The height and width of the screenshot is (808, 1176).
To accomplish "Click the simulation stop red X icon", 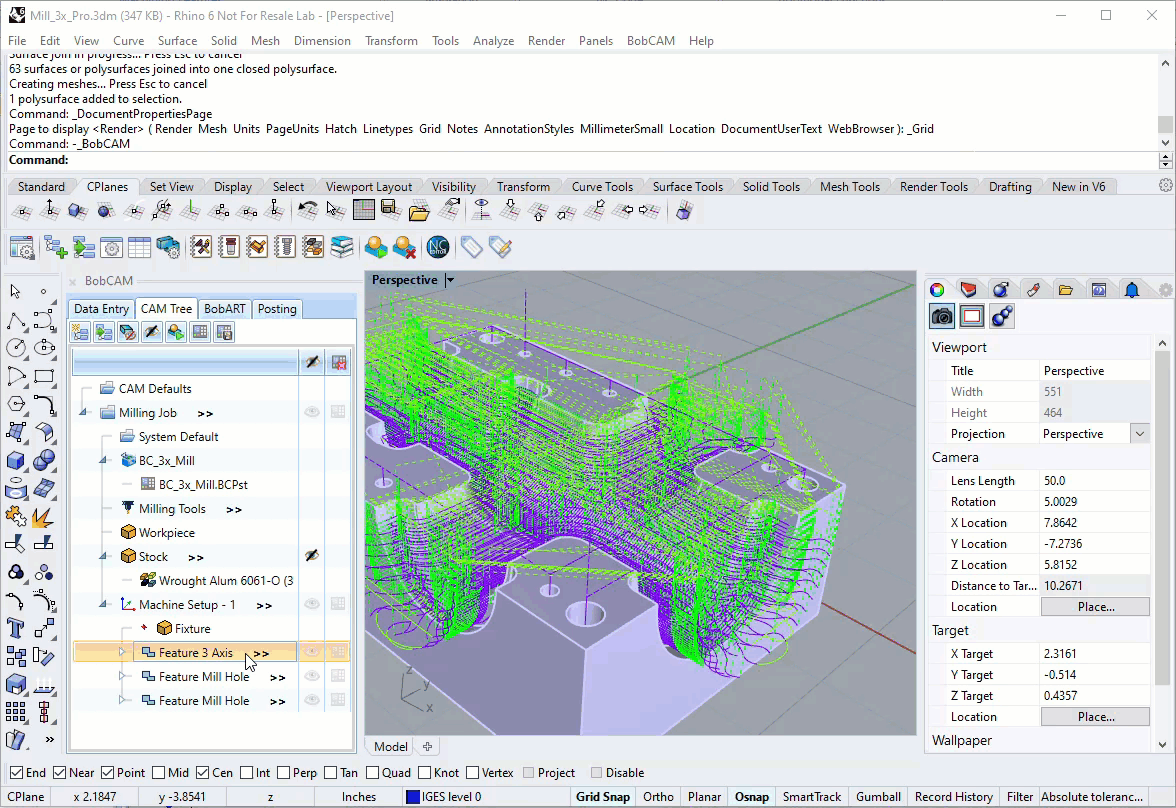I will tap(404, 247).
